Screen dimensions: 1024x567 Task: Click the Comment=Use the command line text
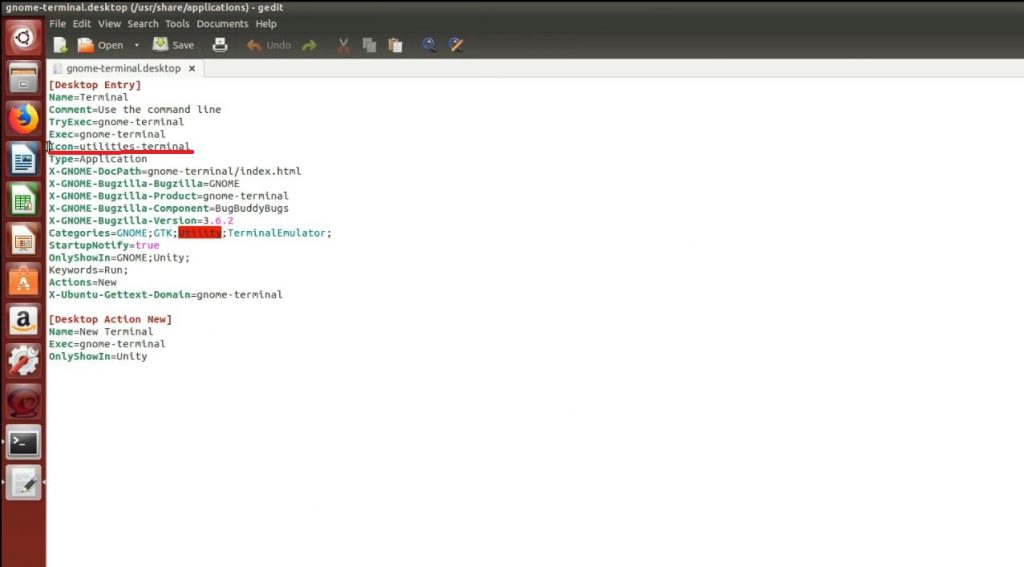135,110
